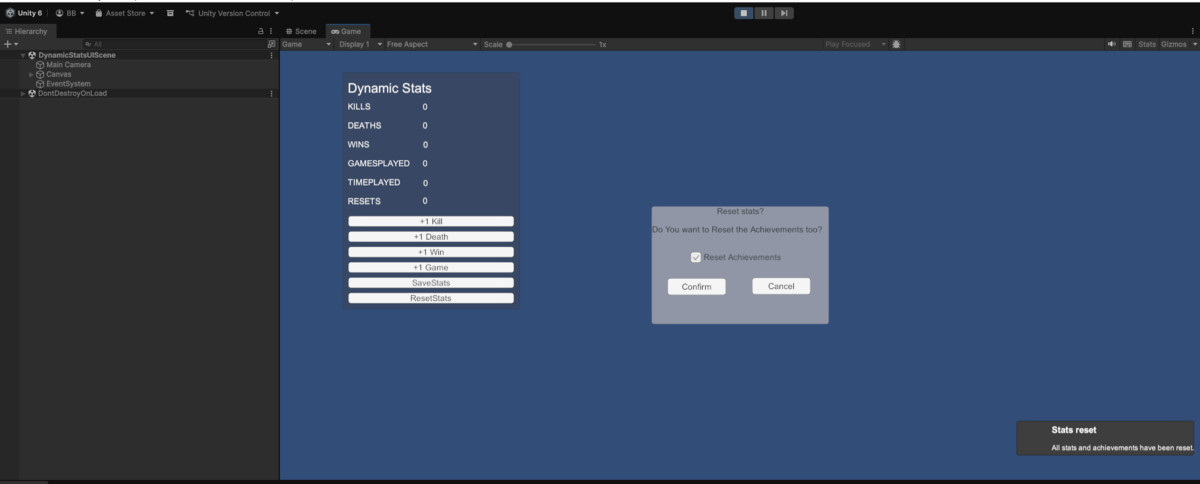Open the Unity Version Control menu
The image size is (1200, 484).
click(x=232, y=13)
